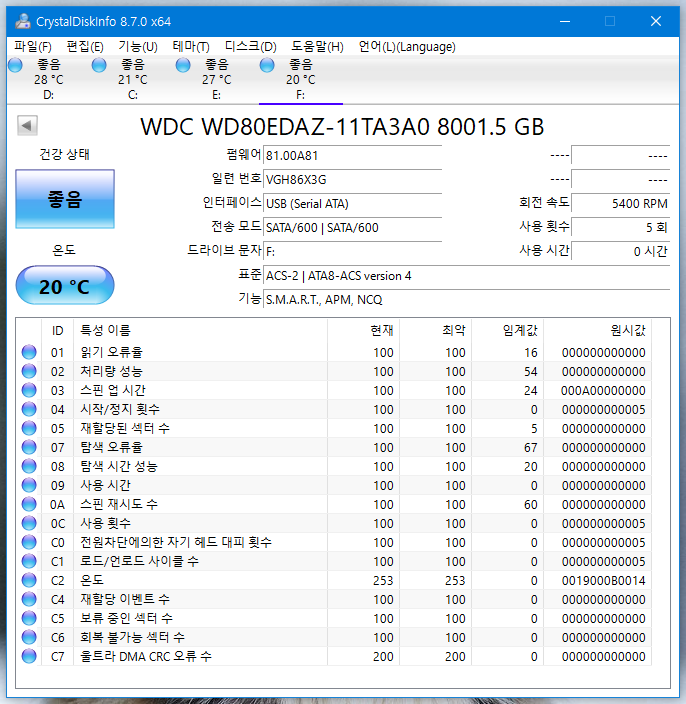The height and width of the screenshot is (704, 686).
Task: Open the 도움말(H) menu
Action: click(317, 47)
